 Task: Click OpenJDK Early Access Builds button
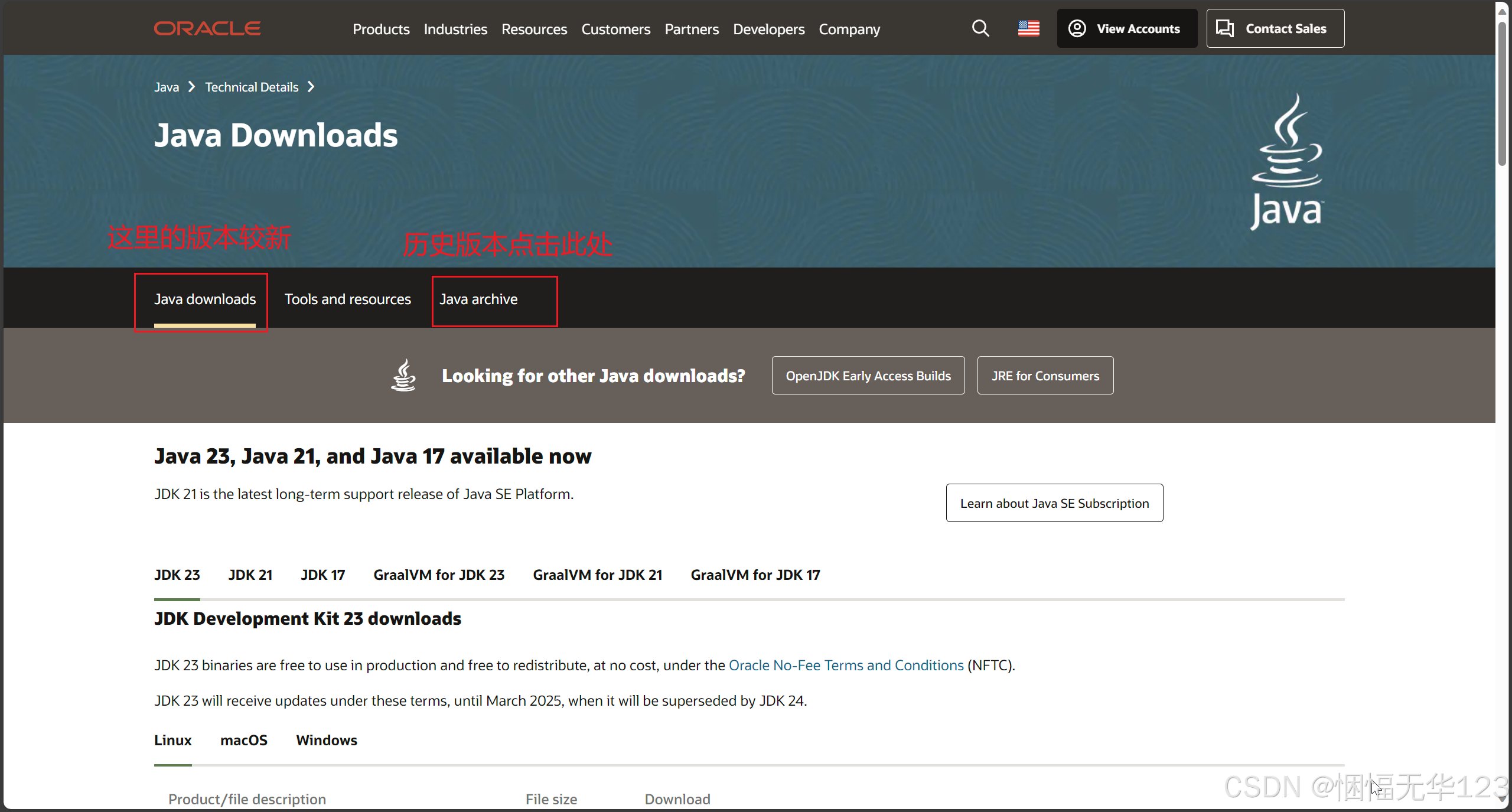[x=868, y=376]
